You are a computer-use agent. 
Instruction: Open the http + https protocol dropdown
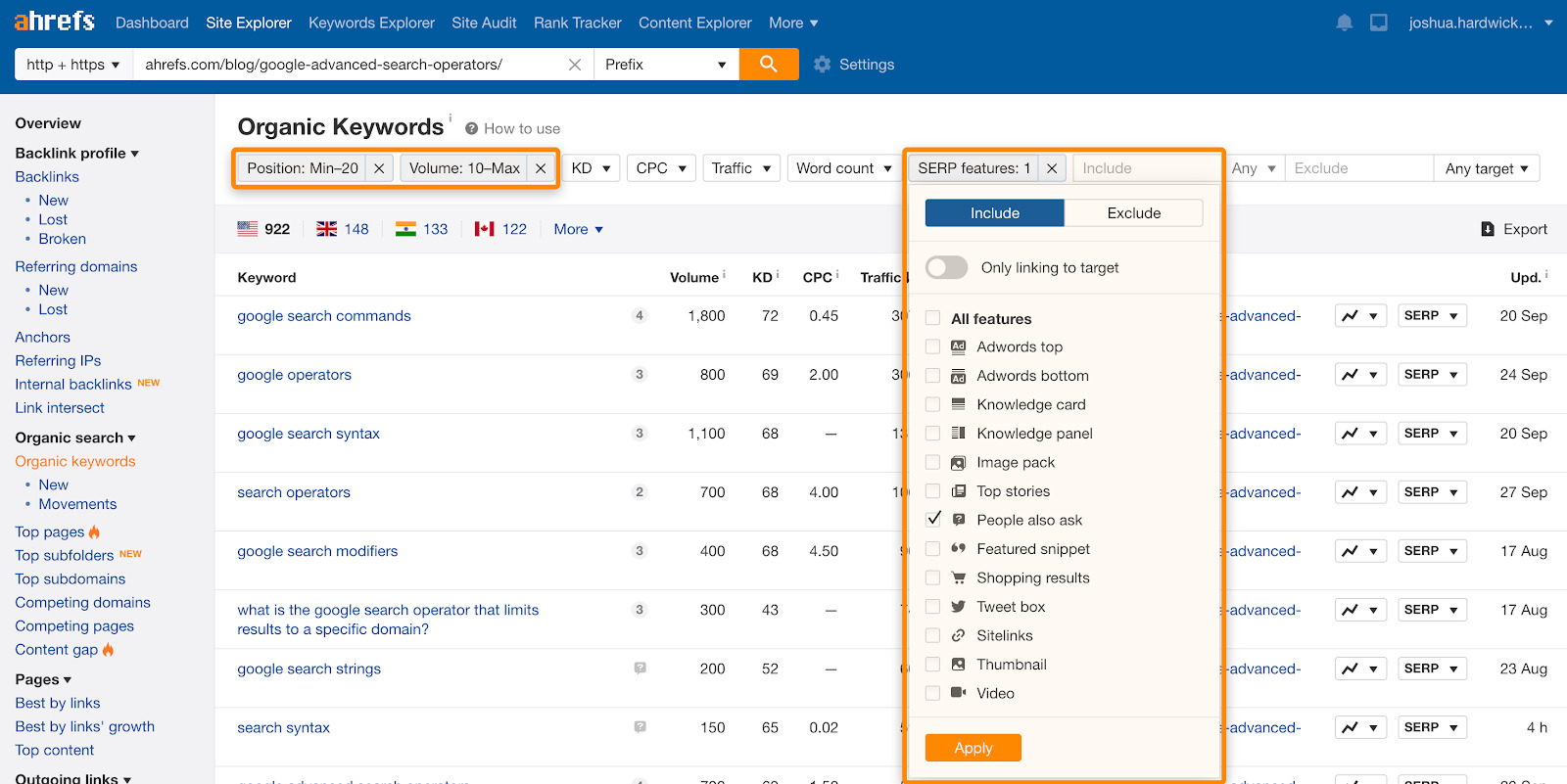pos(73,65)
